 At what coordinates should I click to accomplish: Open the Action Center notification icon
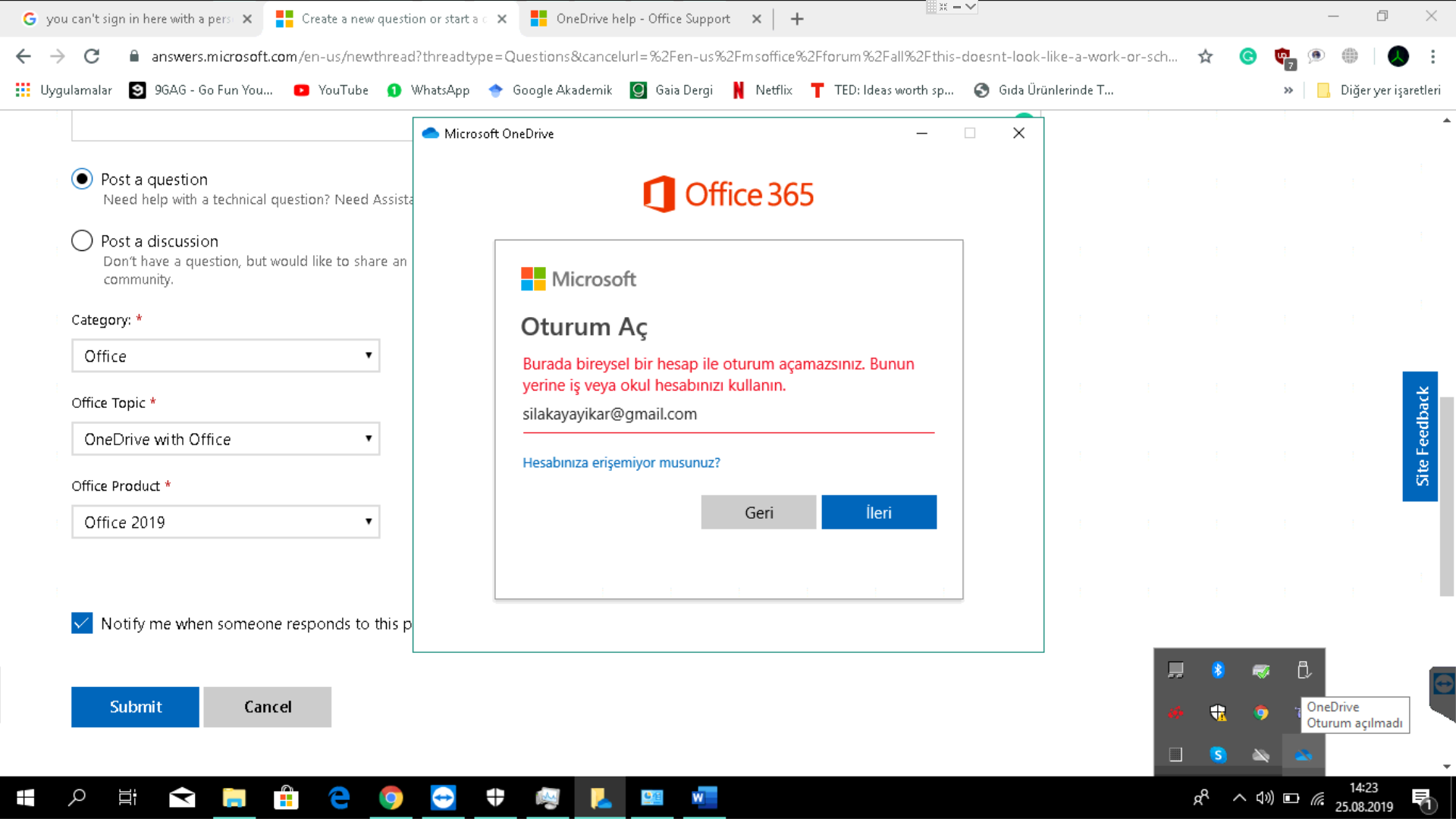click(x=1423, y=799)
